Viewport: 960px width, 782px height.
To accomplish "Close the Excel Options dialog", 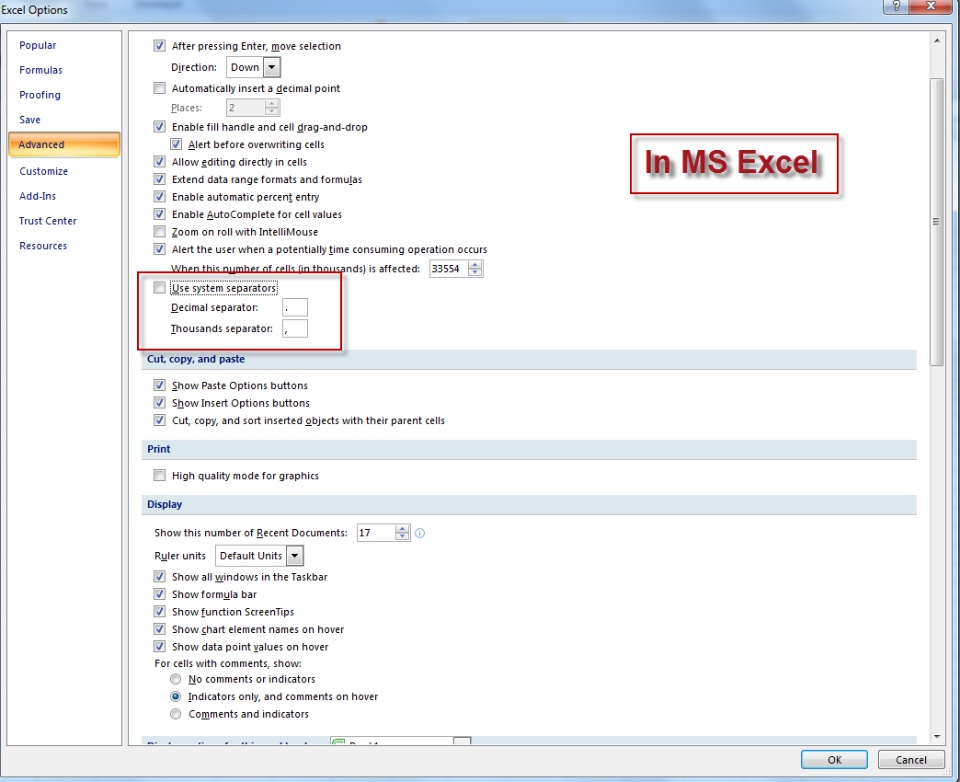I will click(x=930, y=6).
